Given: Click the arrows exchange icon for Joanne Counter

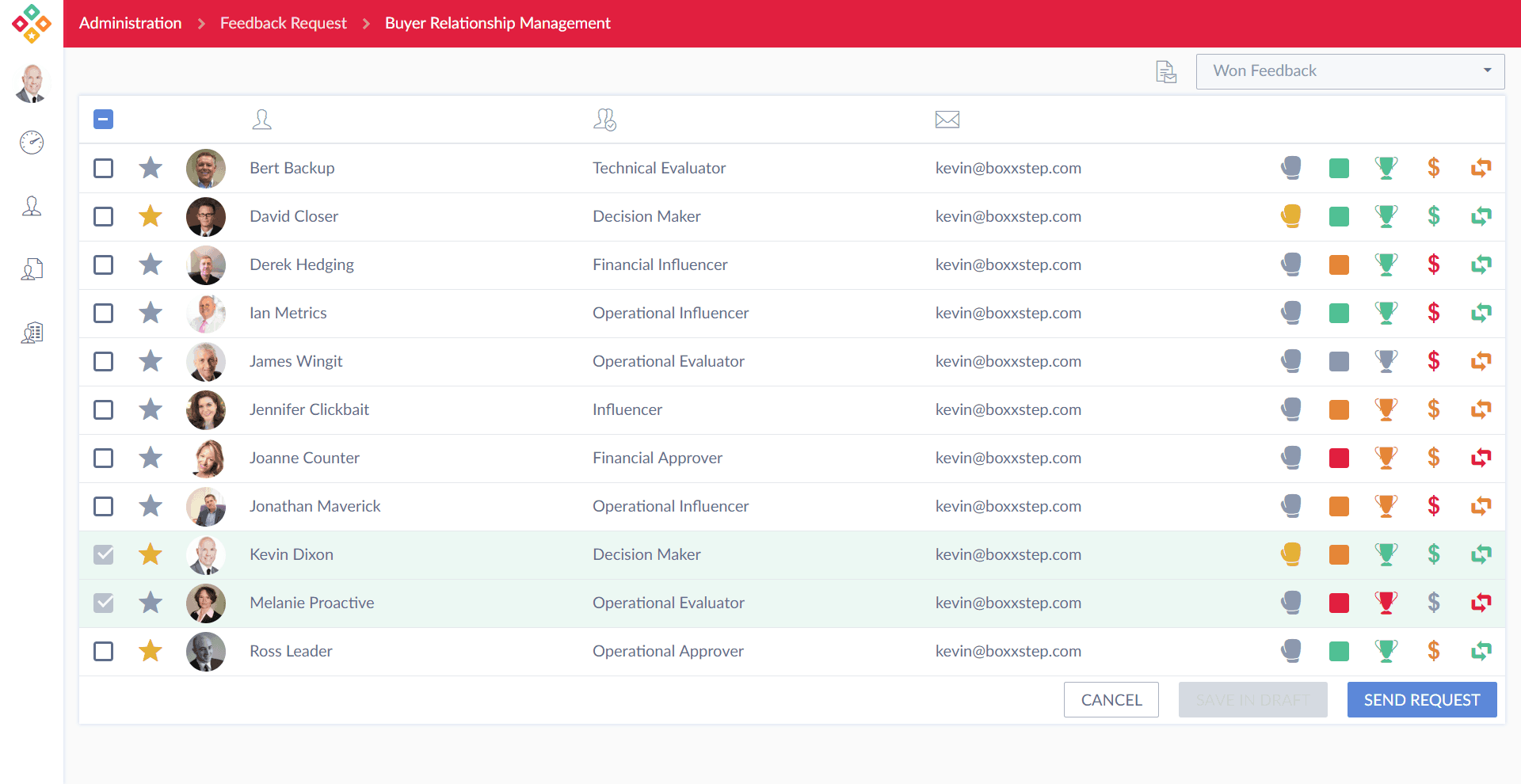Looking at the screenshot, I should (1481, 458).
